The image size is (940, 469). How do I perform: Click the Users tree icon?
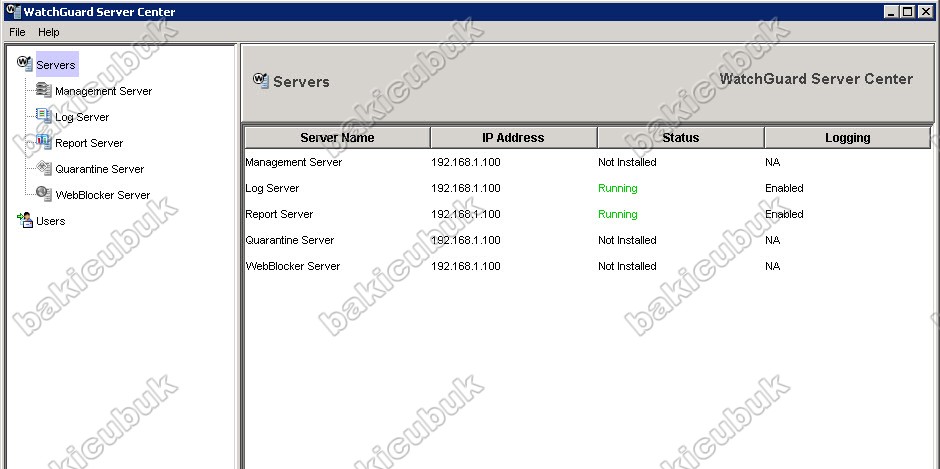[x=25, y=220]
